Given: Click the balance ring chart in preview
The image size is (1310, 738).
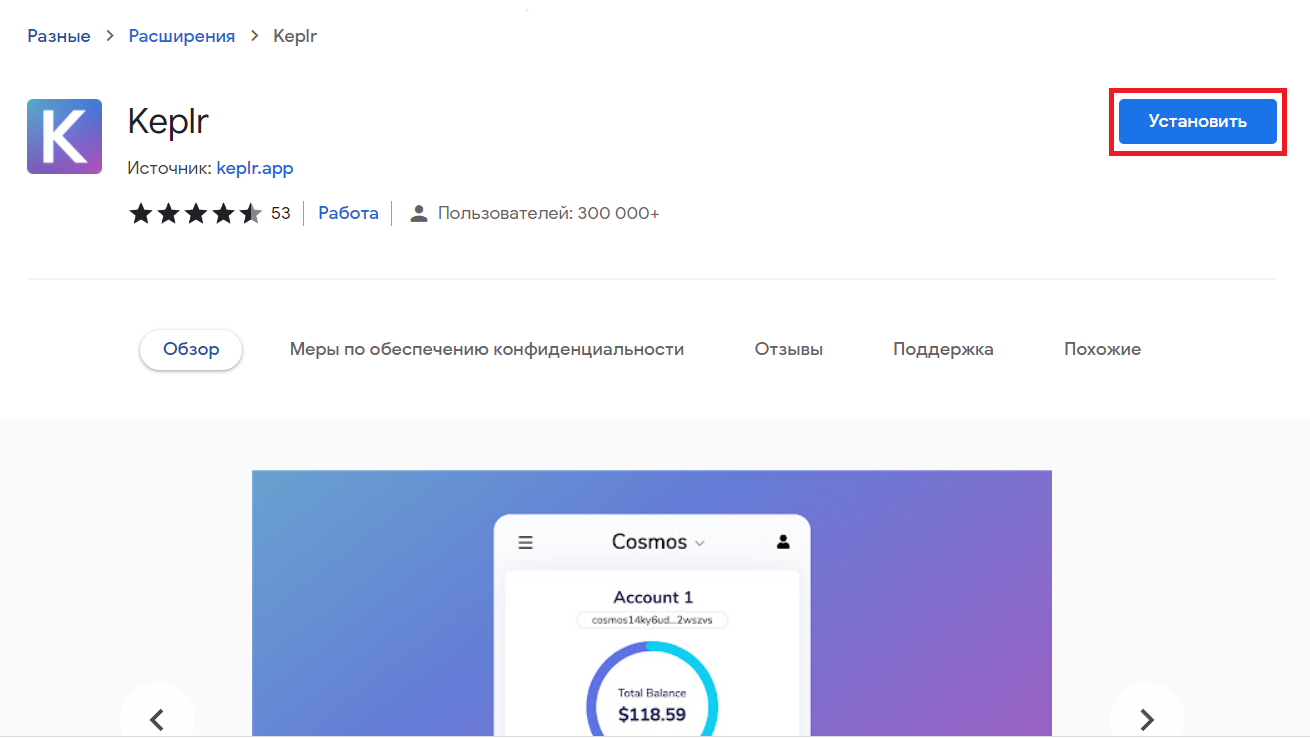Looking at the screenshot, I should [652, 690].
